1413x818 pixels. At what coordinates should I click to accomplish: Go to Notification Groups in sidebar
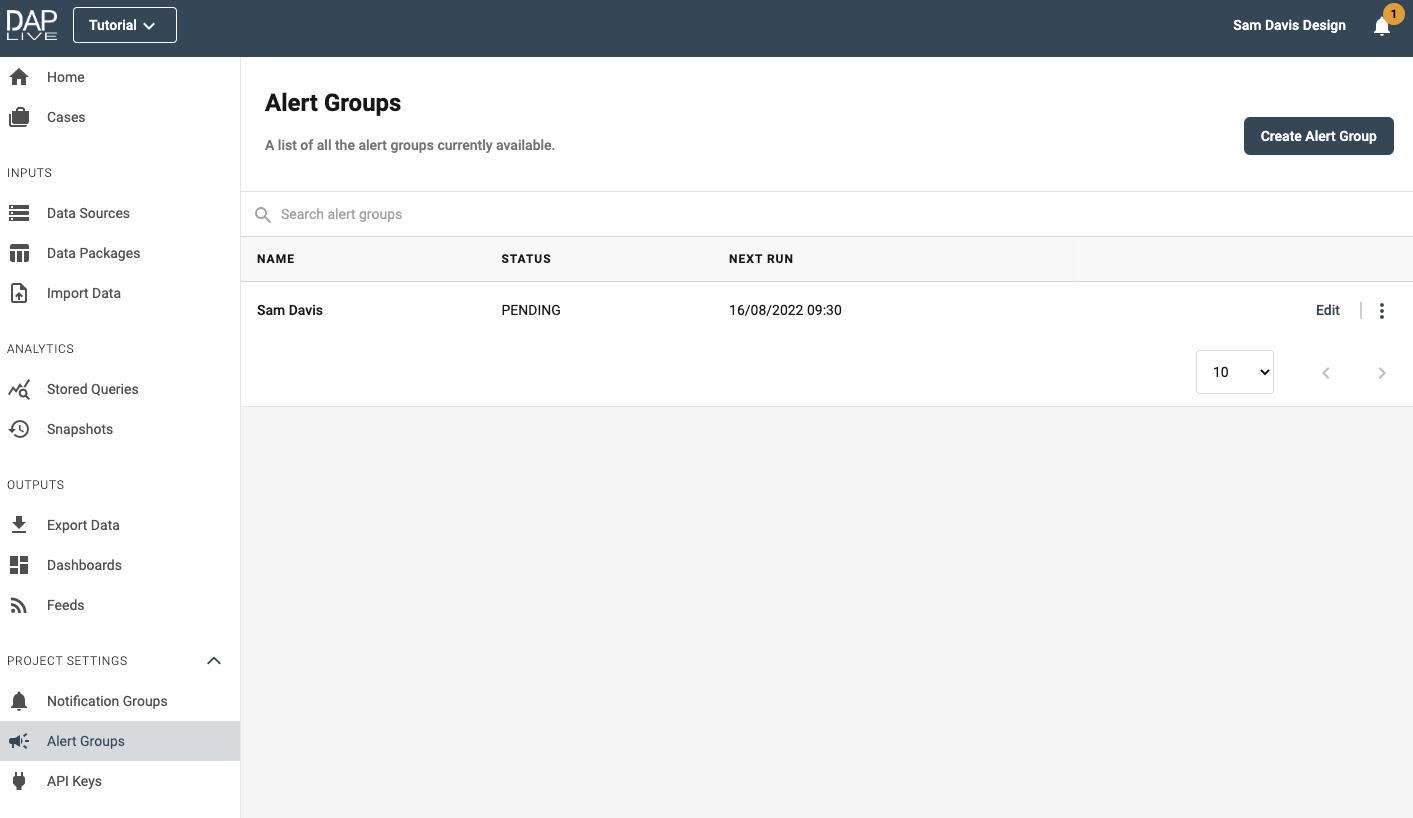click(x=107, y=701)
